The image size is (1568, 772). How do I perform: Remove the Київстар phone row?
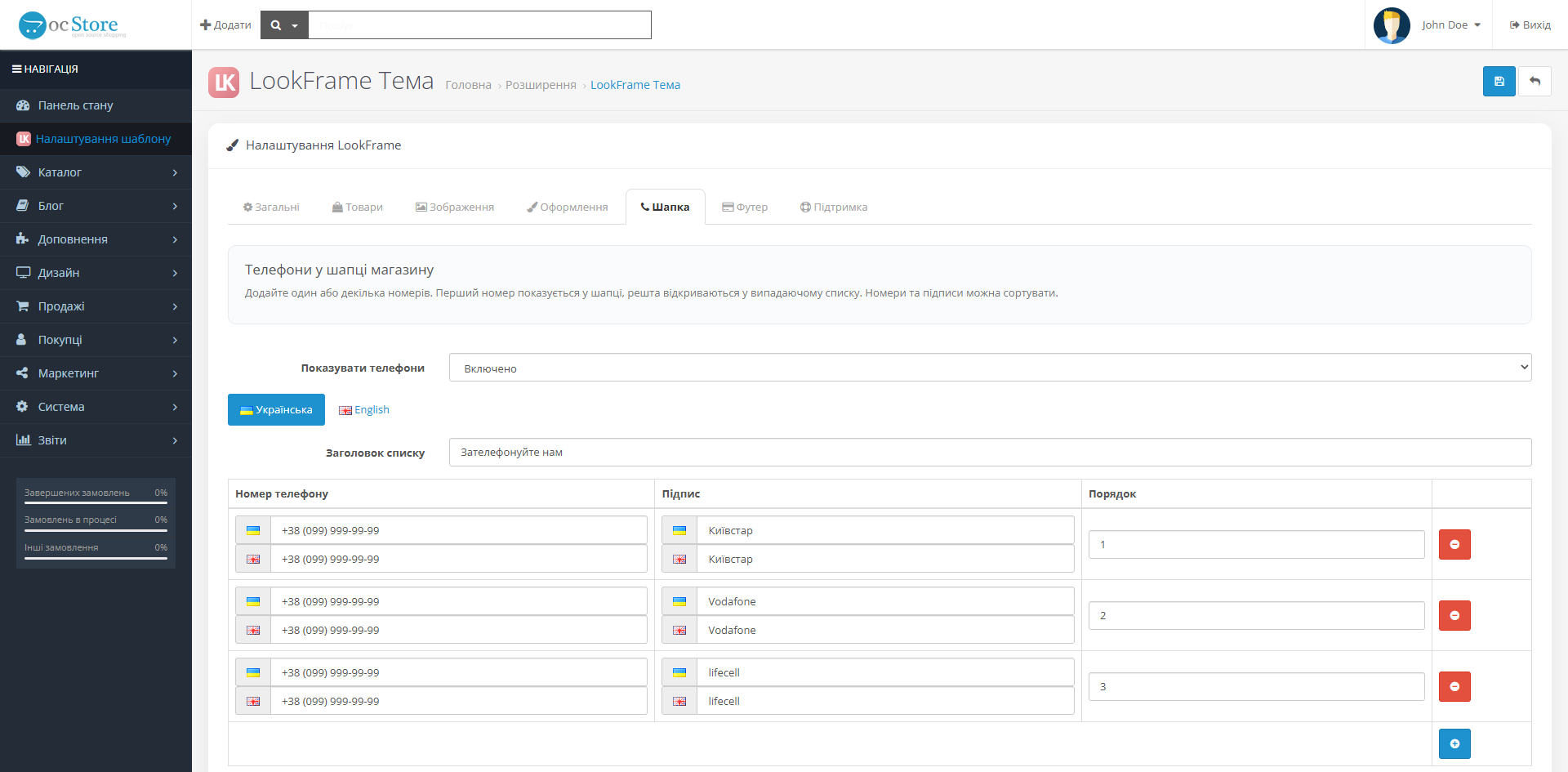1454,544
